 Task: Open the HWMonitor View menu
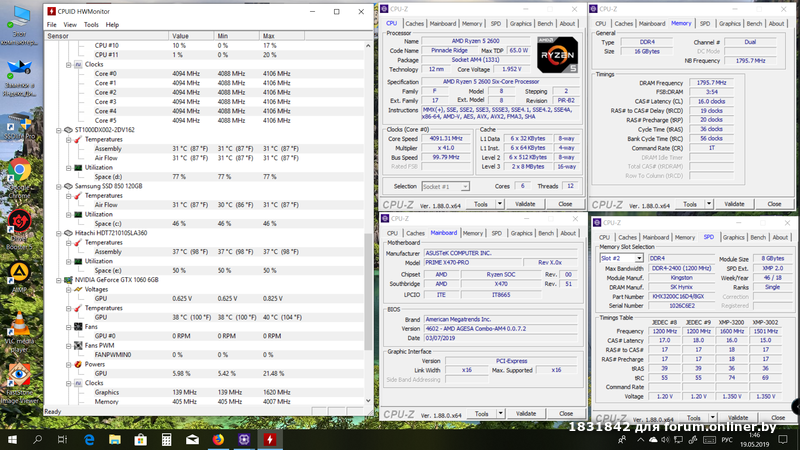click(x=70, y=24)
